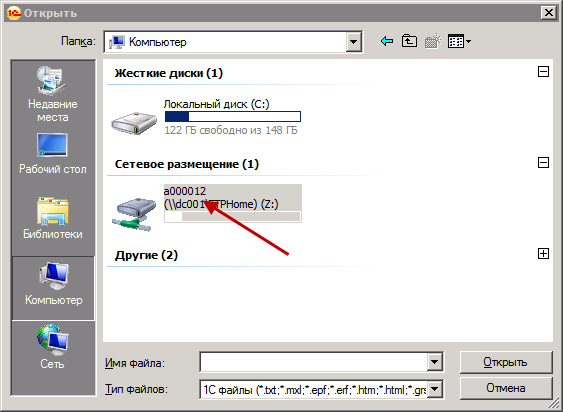Screen dimensions: 563x412
Task: Open the Папка location dropdown
Action: tap(353, 42)
